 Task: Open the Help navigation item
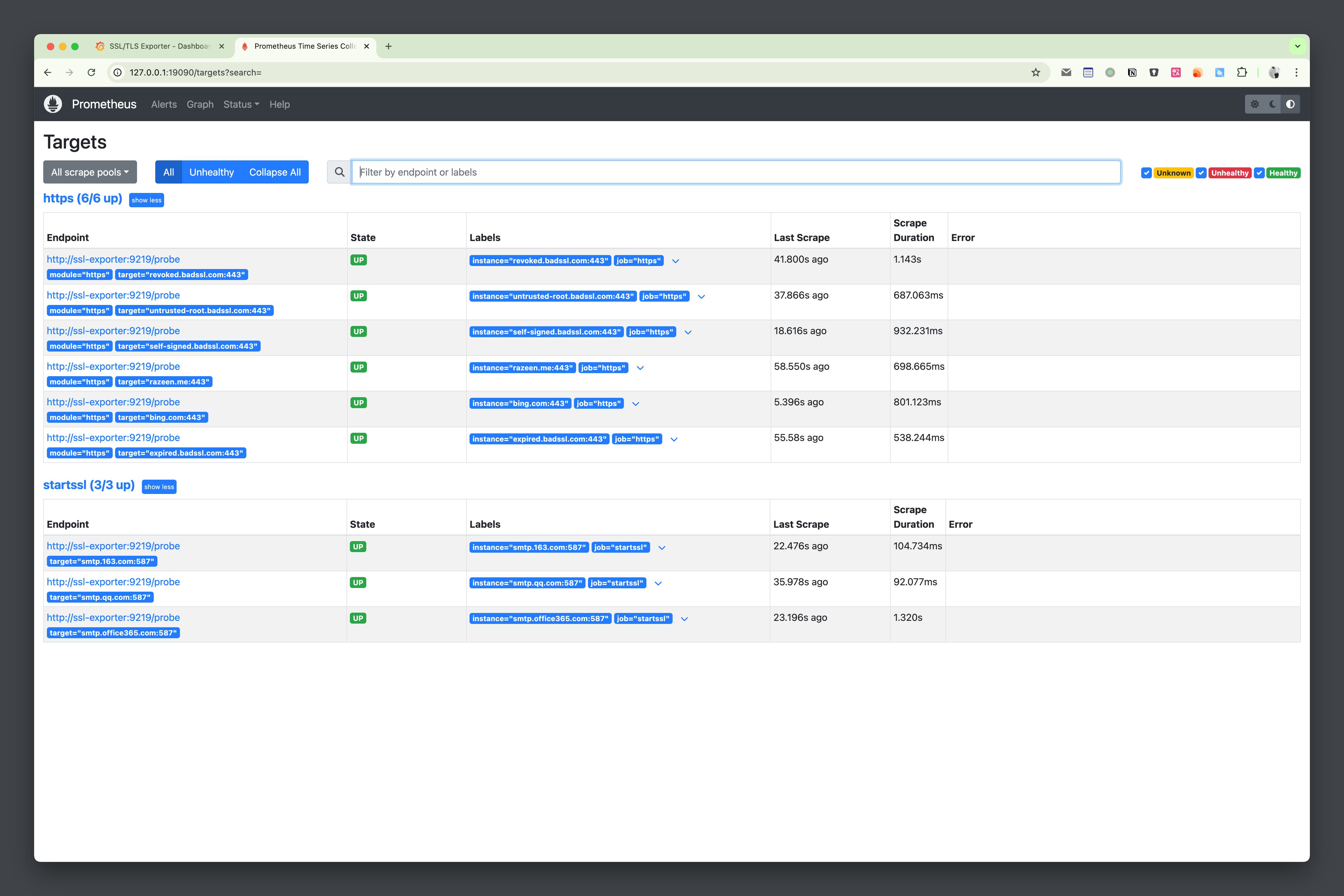click(280, 104)
